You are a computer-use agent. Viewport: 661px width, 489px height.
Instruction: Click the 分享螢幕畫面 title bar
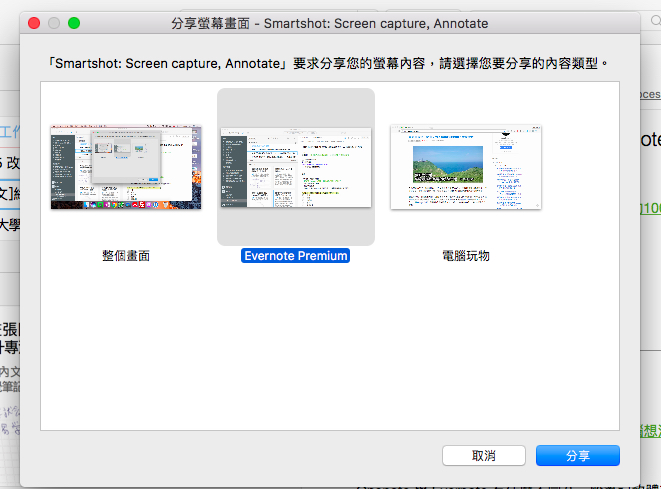point(330,22)
